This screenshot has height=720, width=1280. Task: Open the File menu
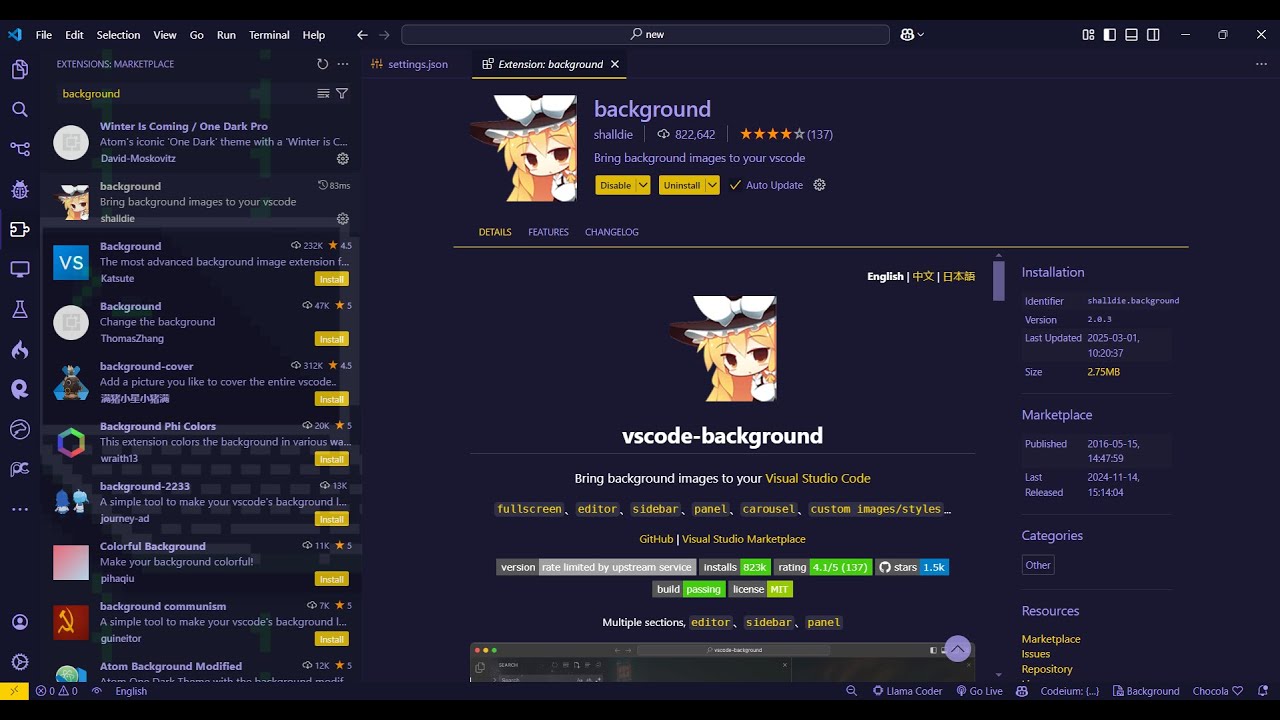coord(44,35)
